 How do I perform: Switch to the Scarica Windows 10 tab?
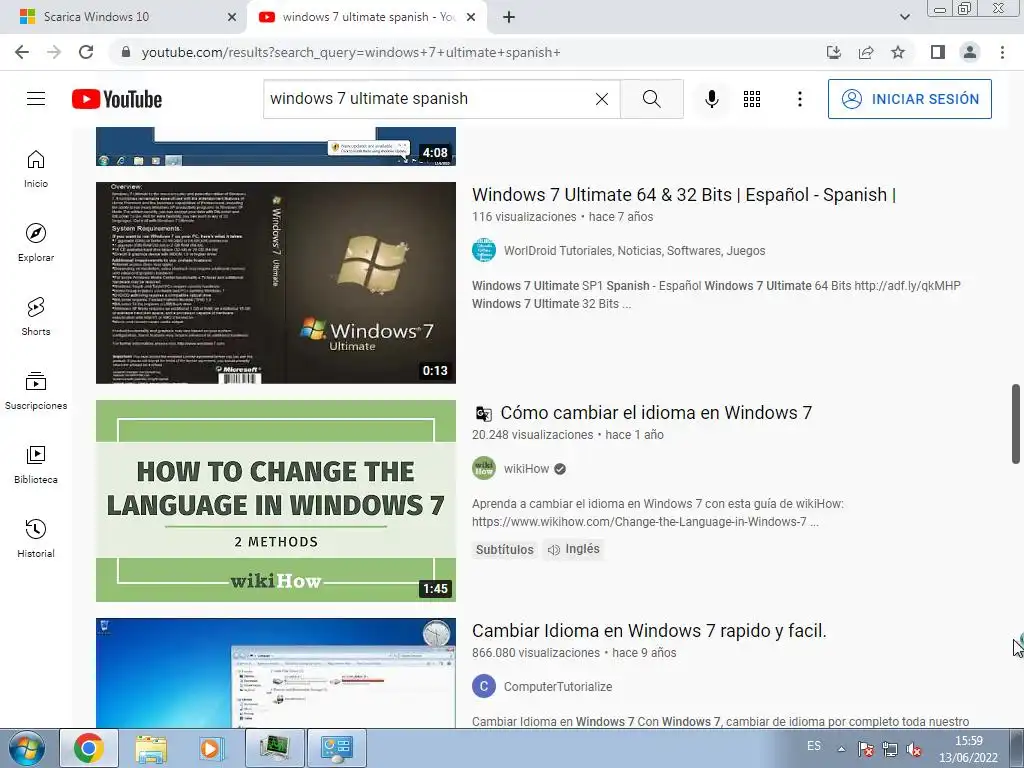click(x=124, y=17)
